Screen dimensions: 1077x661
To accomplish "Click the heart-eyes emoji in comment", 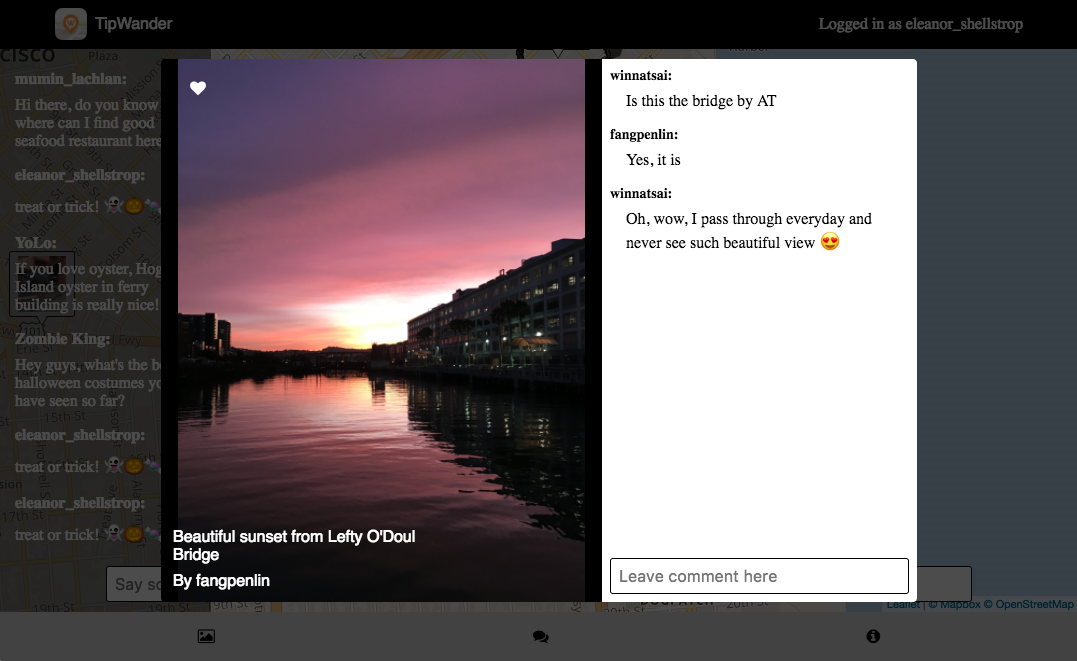I will point(830,242).
